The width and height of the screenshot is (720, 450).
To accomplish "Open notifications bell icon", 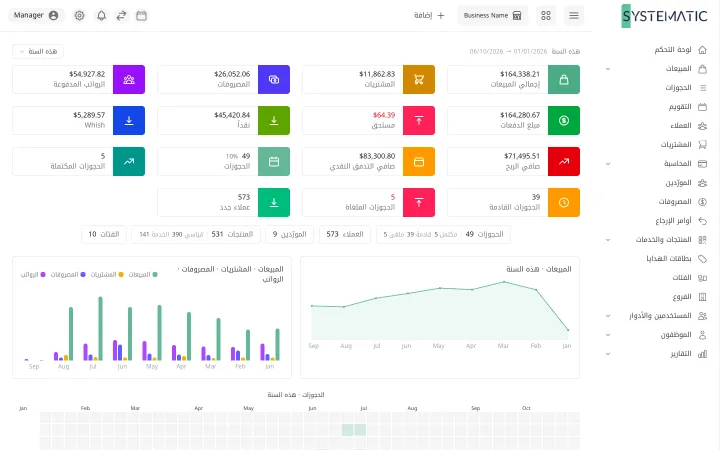I will 101,16.
